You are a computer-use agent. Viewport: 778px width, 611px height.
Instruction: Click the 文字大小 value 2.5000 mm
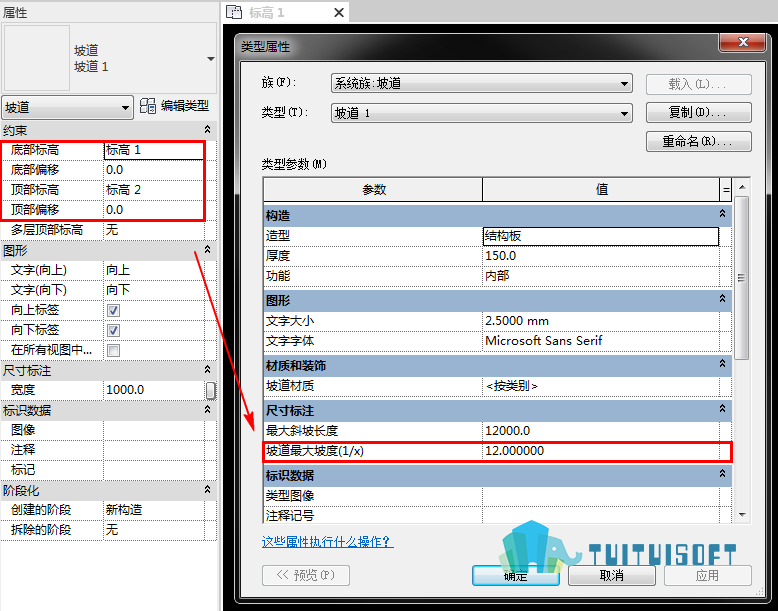[600, 321]
